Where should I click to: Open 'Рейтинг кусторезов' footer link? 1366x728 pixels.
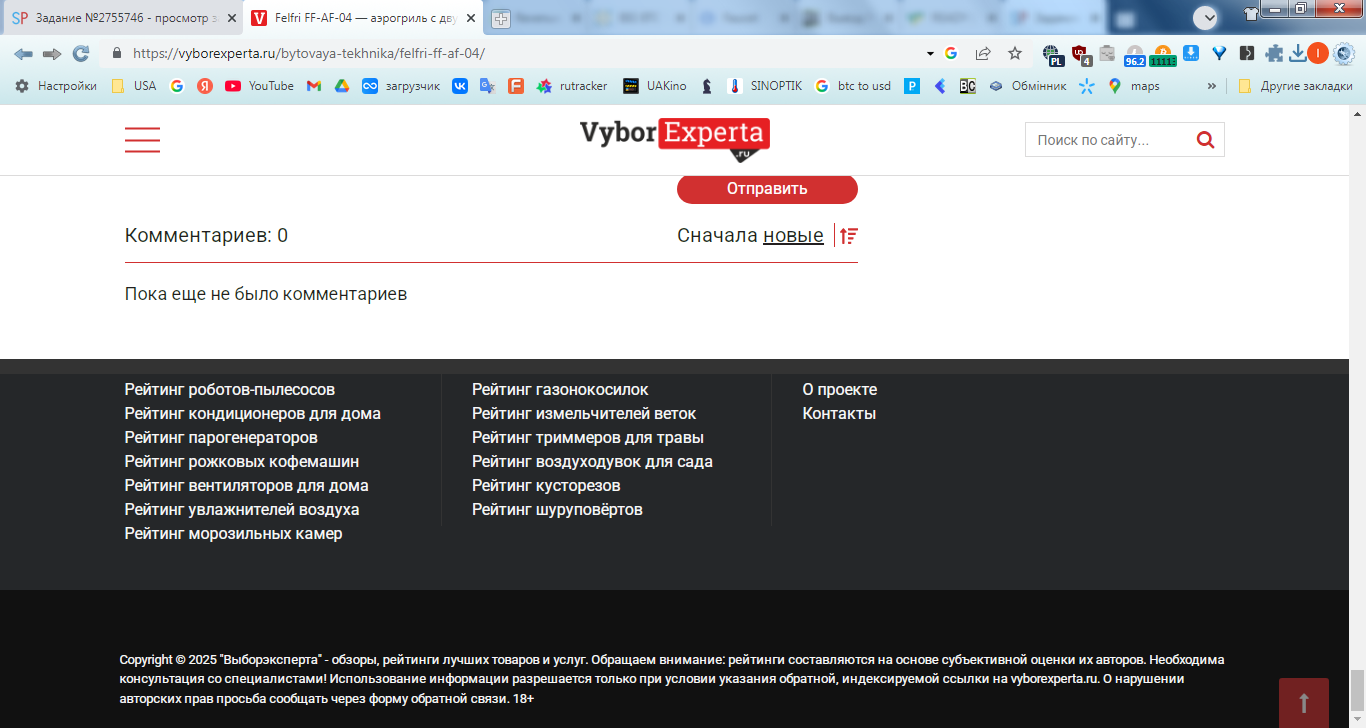[x=546, y=486]
